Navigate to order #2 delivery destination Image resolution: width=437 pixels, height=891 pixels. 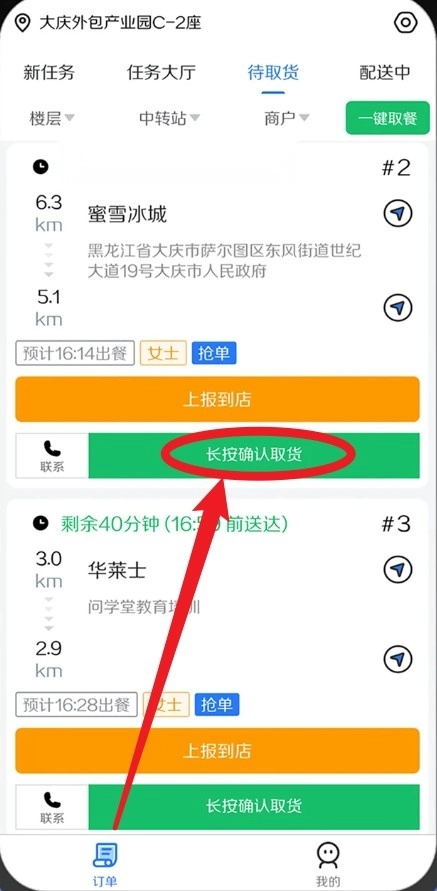397,307
